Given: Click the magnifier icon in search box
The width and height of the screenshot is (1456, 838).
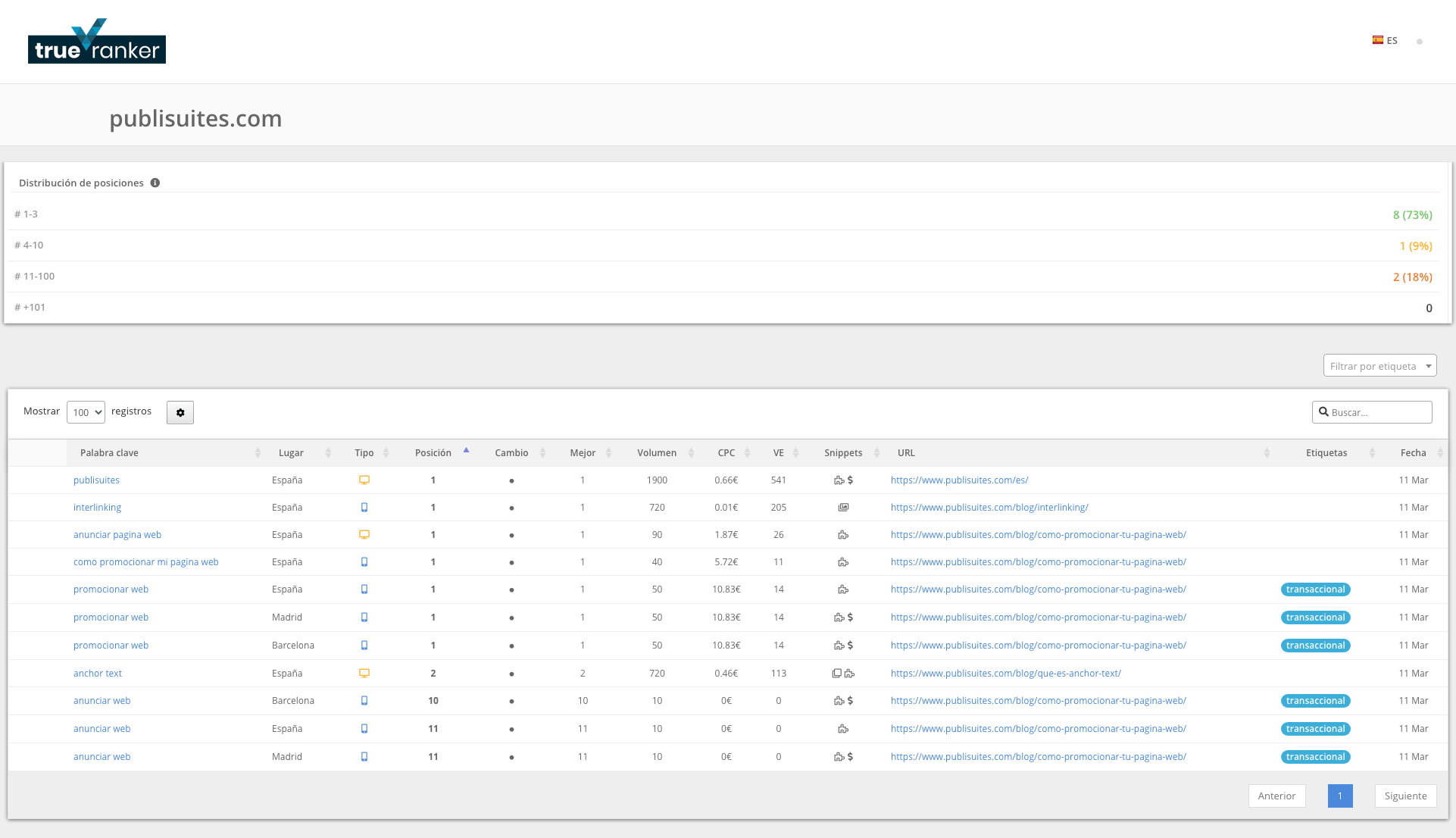Looking at the screenshot, I should click(x=1323, y=412).
